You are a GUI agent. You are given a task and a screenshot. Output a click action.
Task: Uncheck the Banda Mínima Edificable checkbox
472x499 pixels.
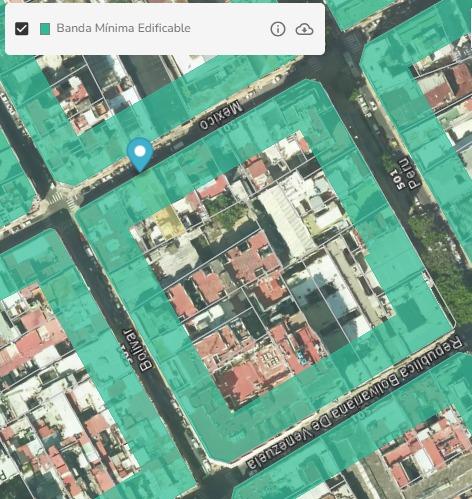point(22,29)
